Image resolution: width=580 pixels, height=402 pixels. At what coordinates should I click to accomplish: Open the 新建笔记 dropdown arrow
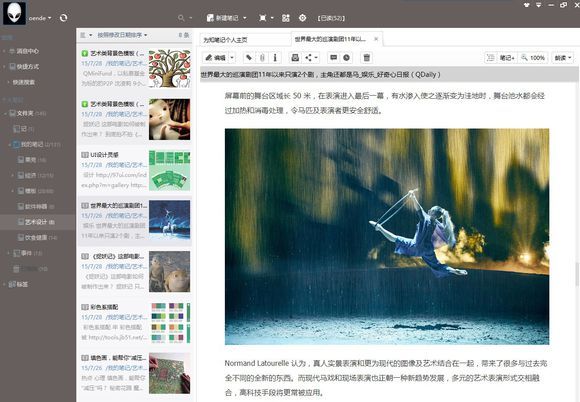click(245, 18)
